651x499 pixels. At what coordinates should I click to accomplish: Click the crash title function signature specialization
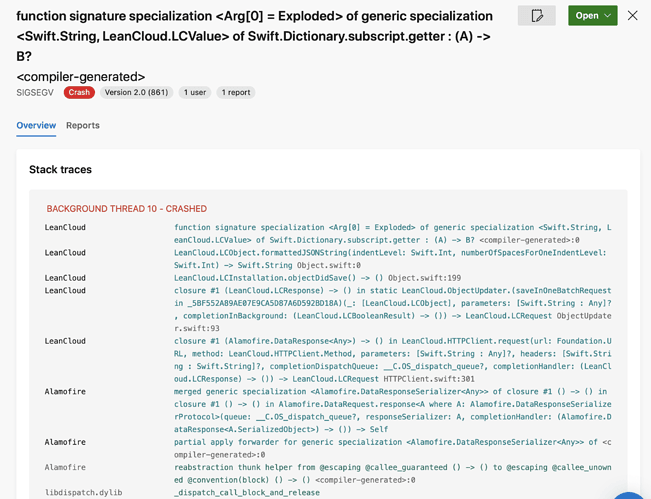click(x=255, y=36)
